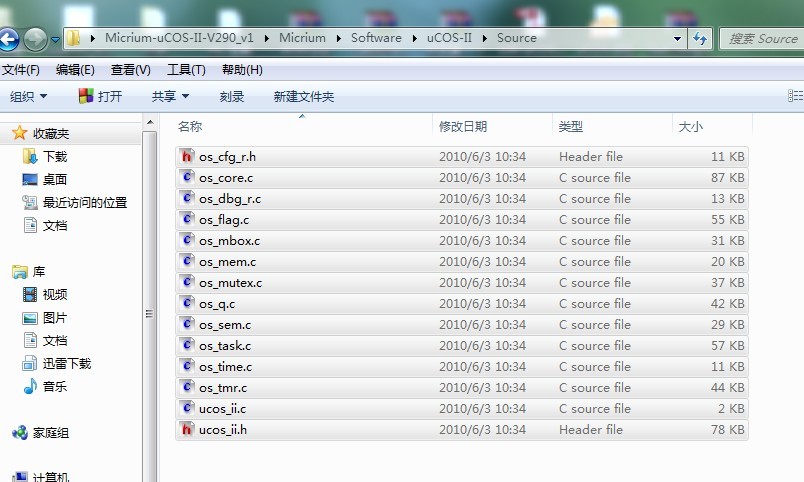Open the 共享 dropdown in toolbar

pyautogui.click(x=170, y=96)
